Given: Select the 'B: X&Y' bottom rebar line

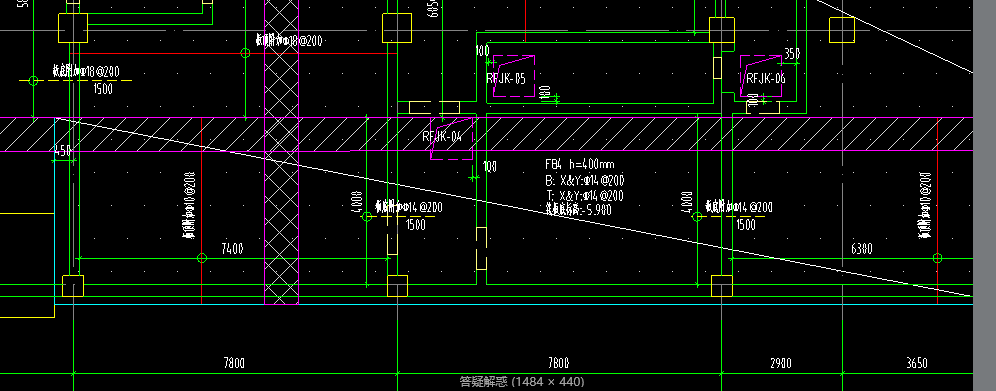Looking at the screenshot, I should click(584, 180).
